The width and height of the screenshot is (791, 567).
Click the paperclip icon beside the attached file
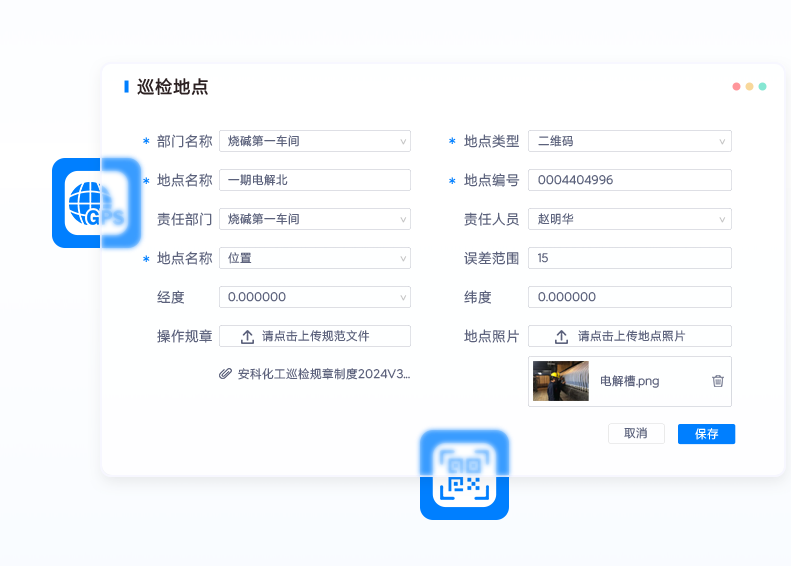tap(225, 374)
